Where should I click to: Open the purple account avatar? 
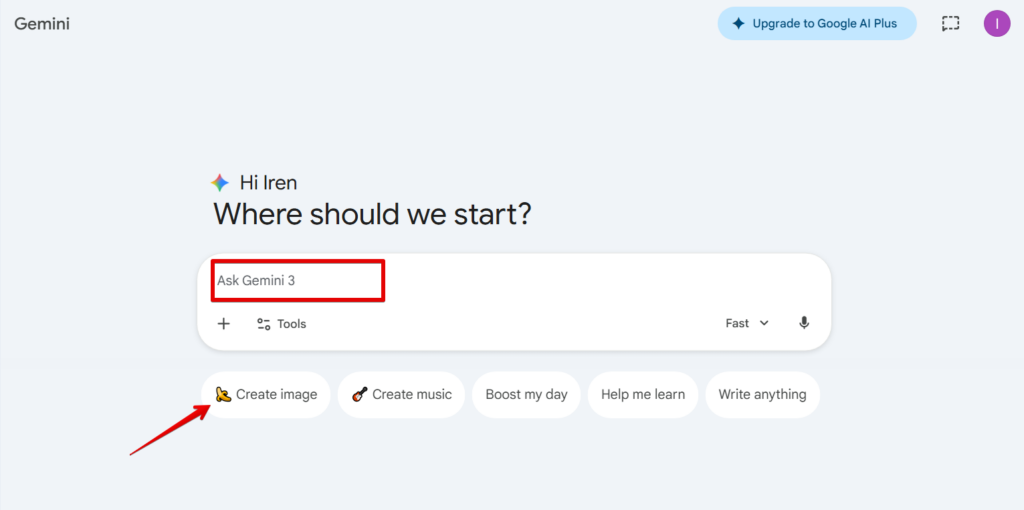(x=997, y=24)
